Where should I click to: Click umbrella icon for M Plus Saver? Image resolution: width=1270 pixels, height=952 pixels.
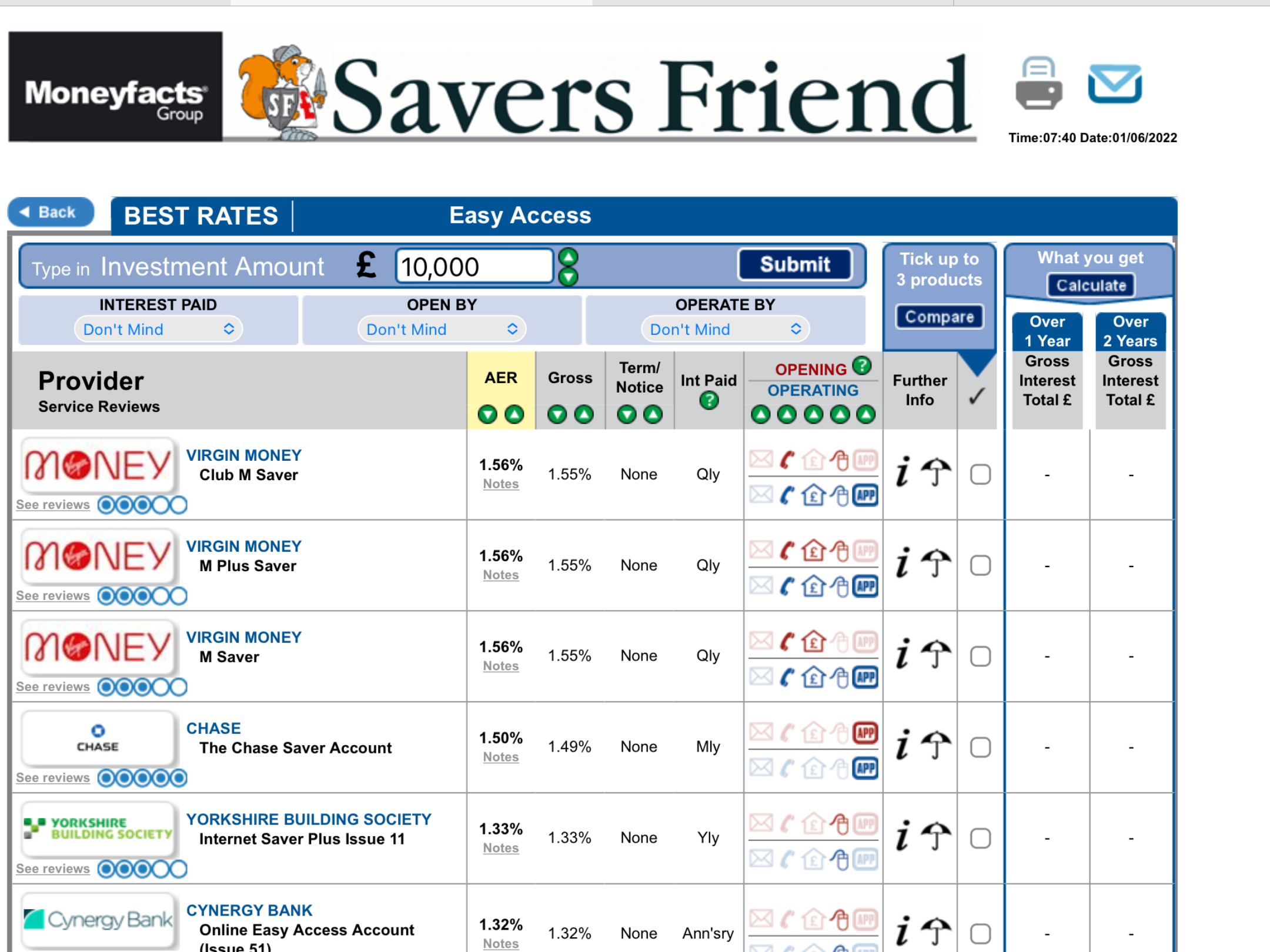coord(936,563)
